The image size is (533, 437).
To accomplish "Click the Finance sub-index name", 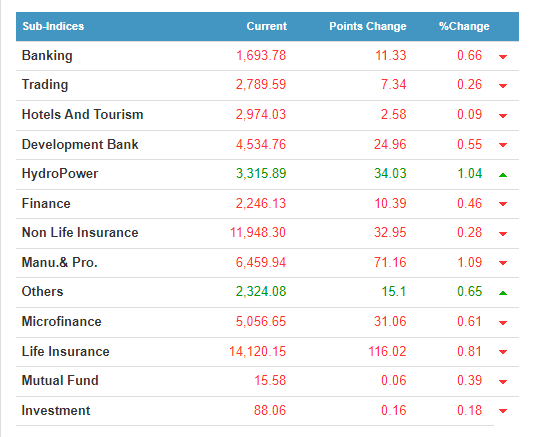I will [46, 204].
